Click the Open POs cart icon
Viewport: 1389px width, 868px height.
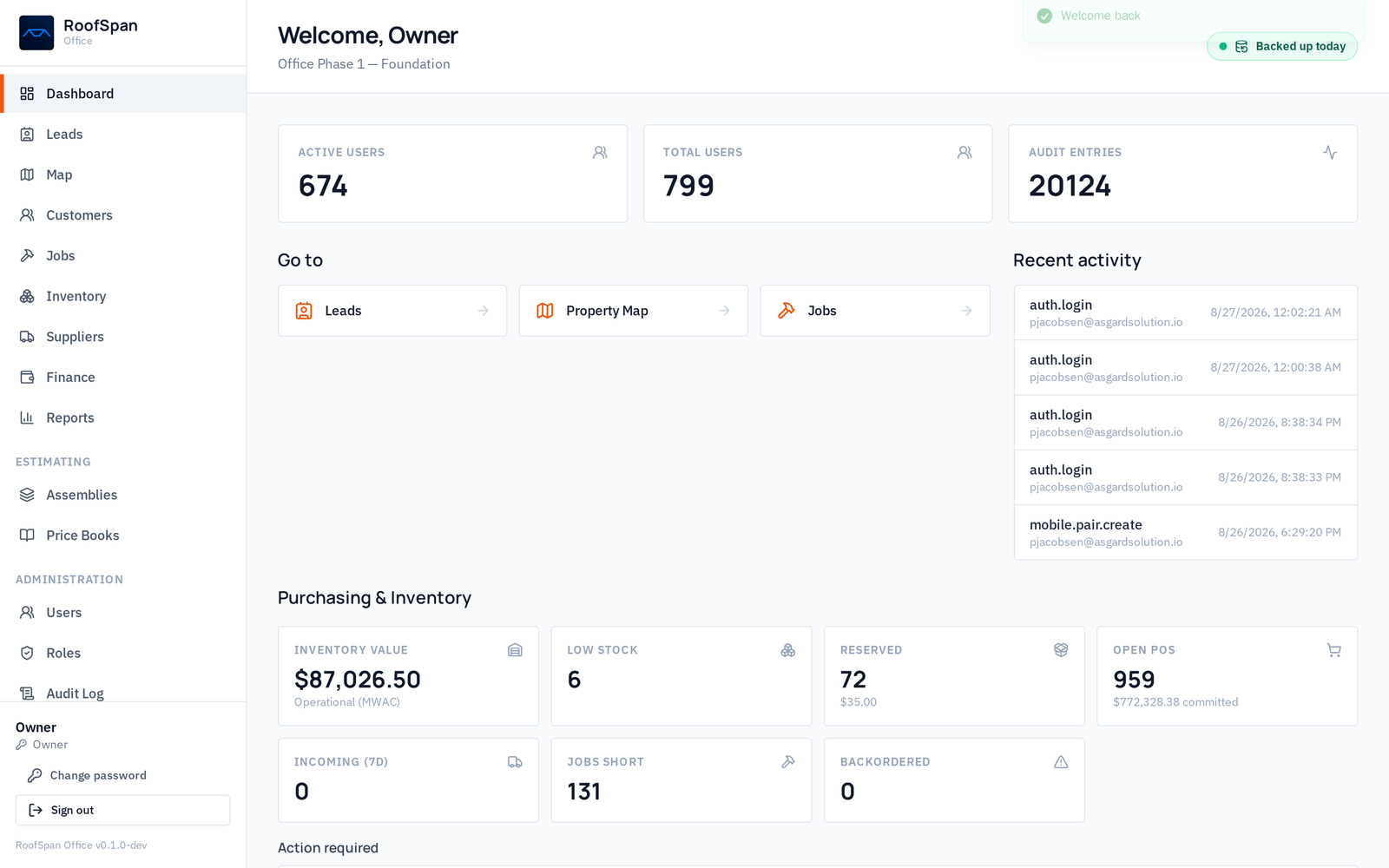(1334, 650)
